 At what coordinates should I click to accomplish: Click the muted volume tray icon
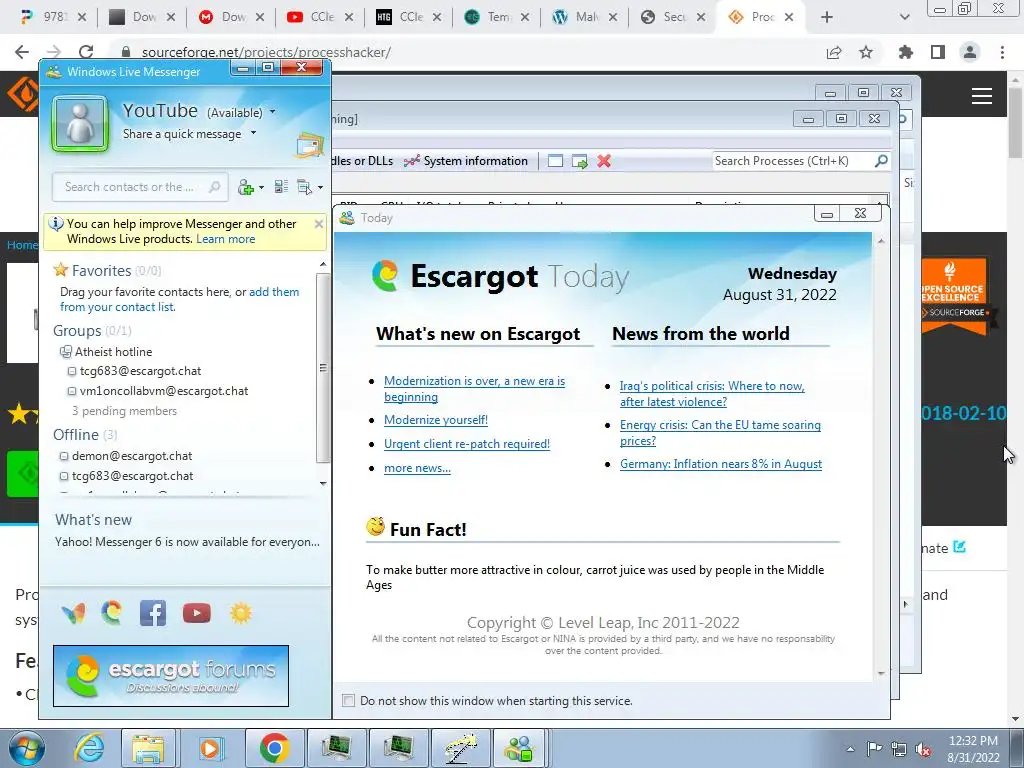point(923,750)
